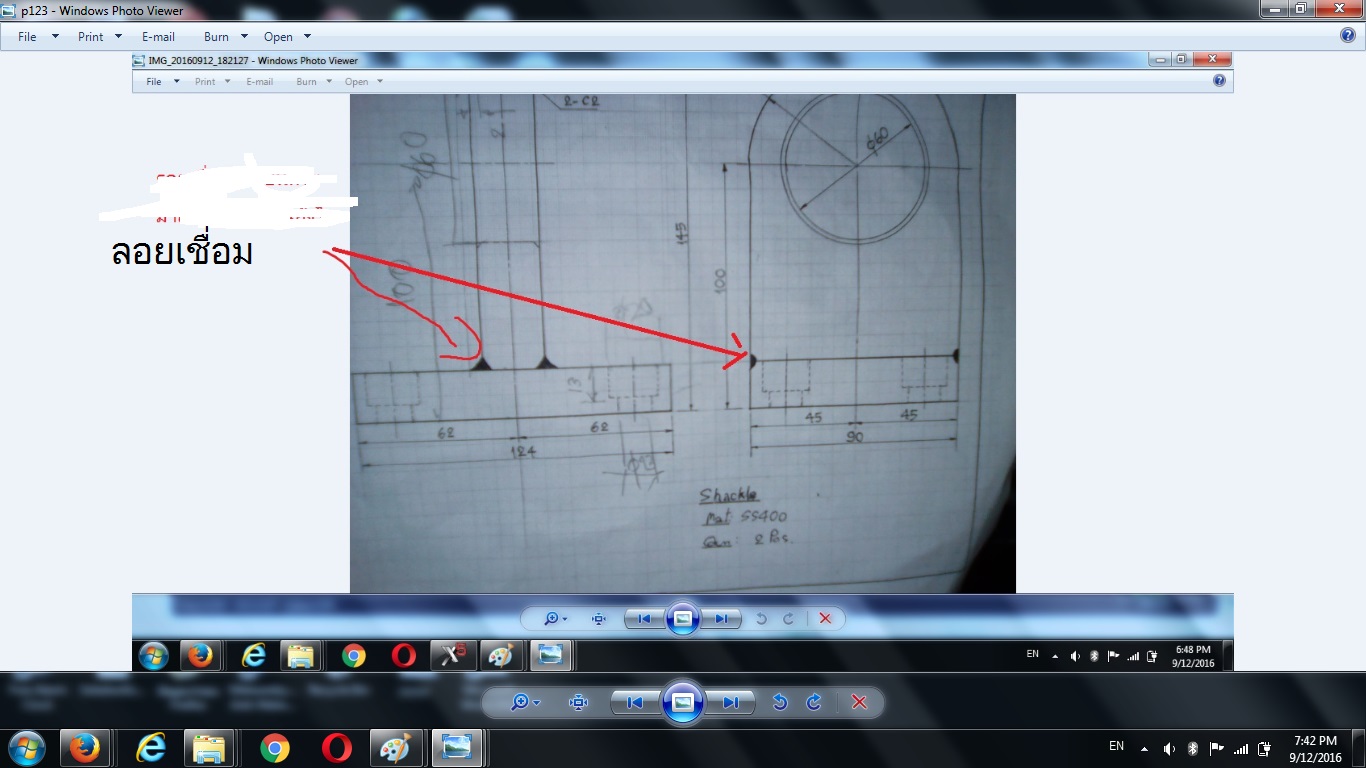
Task: Open the Burn dropdown in p123 window
Action: pyautogui.click(x=226, y=37)
